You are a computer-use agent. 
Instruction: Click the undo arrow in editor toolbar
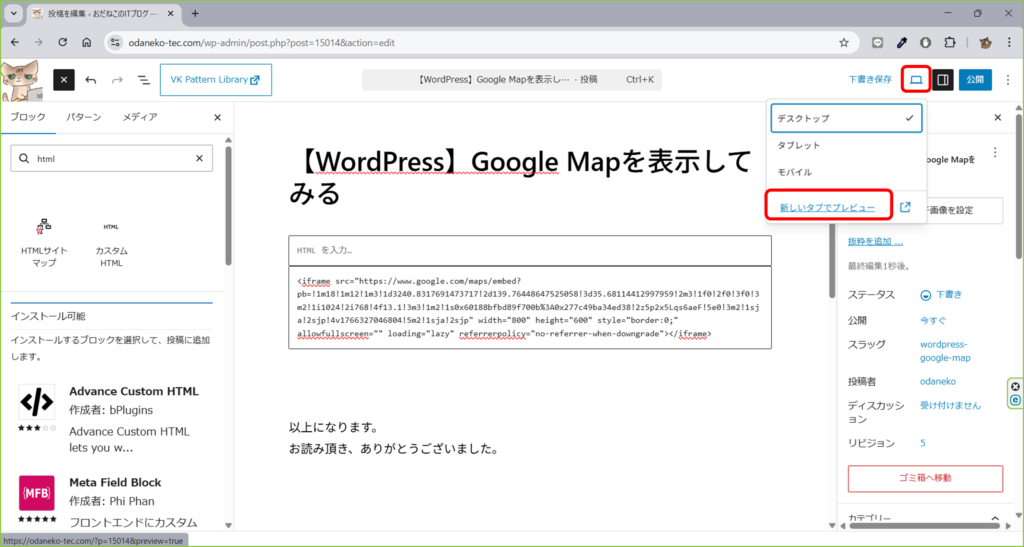tap(91, 80)
